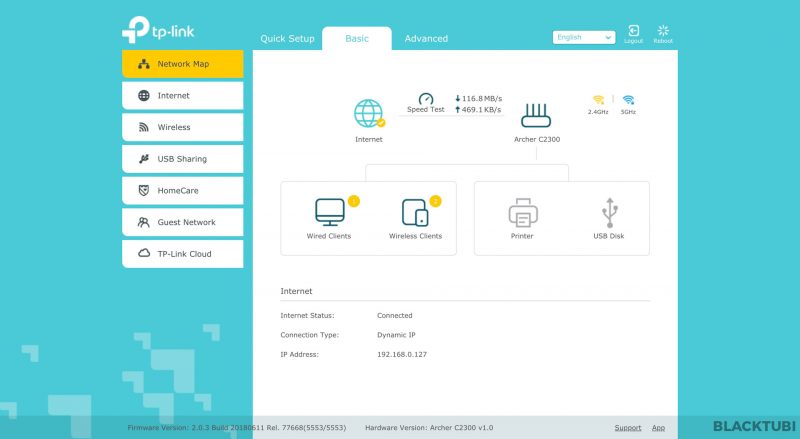Run the Speed Test gauge icon

coord(426,99)
